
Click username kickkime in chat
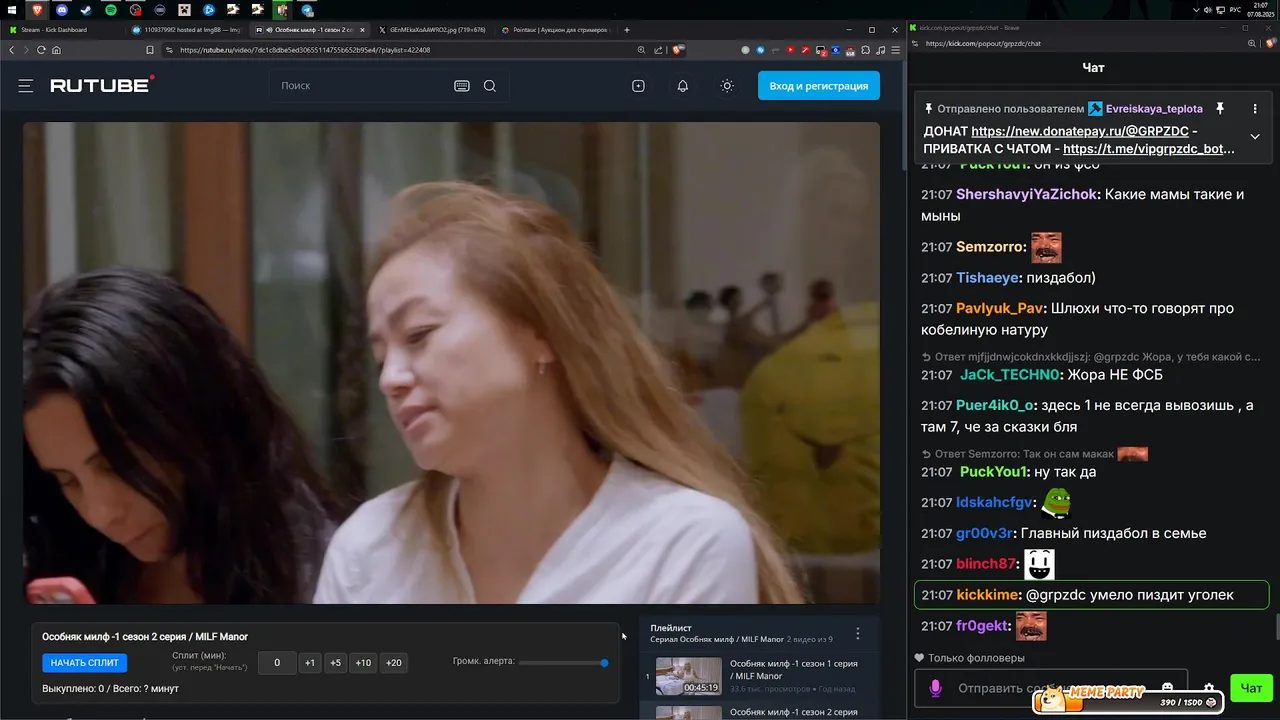988,594
